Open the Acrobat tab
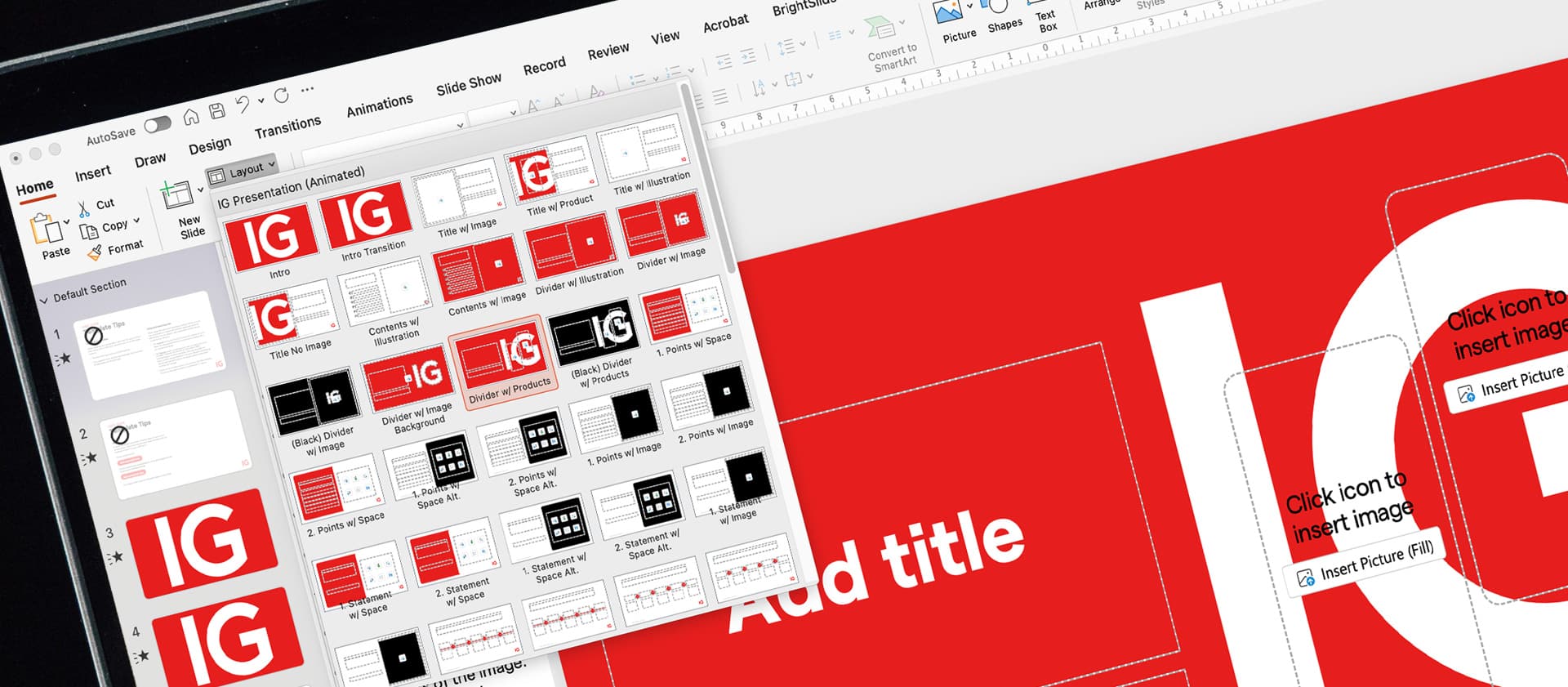The width and height of the screenshot is (1568, 687). pos(726,23)
